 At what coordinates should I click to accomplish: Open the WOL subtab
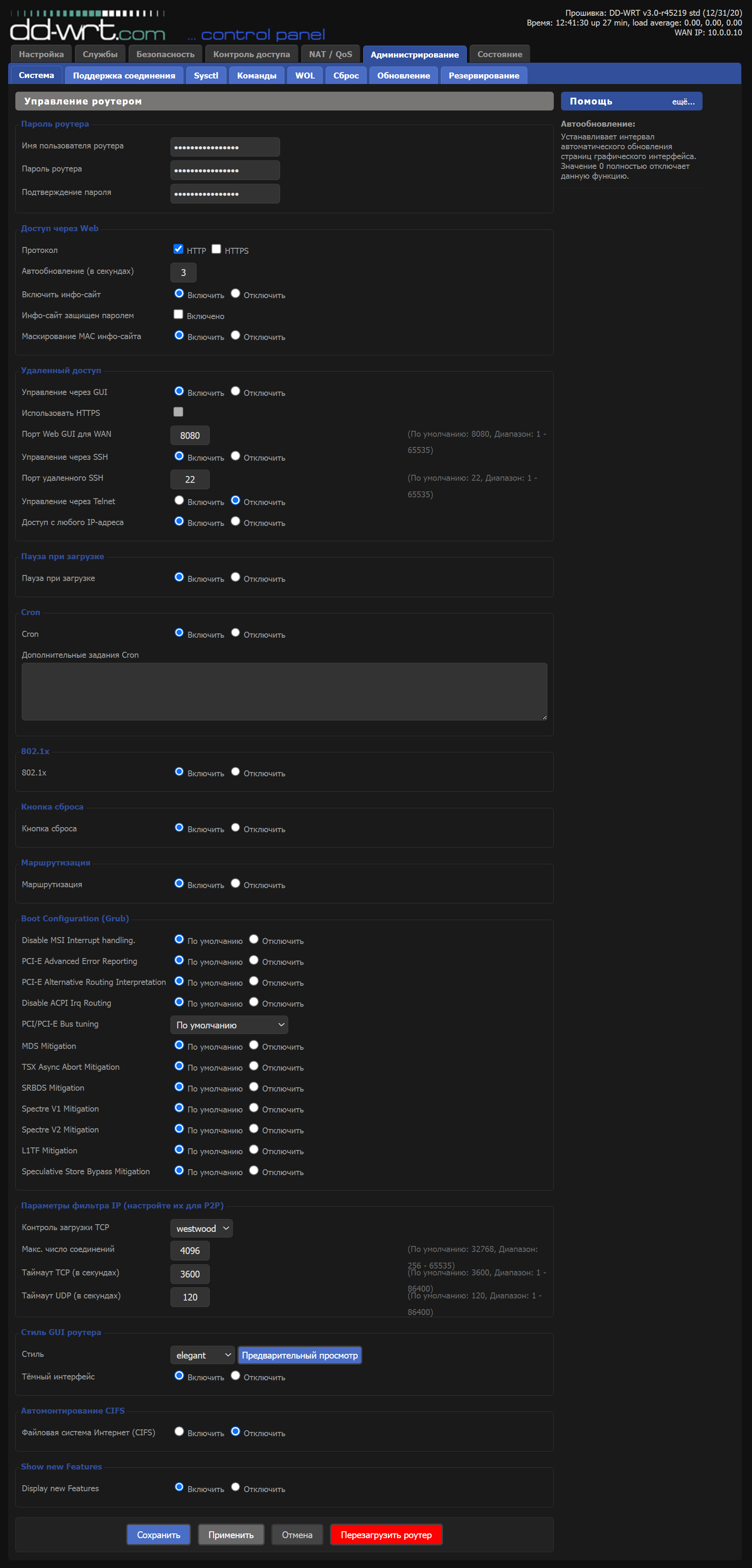click(x=305, y=75)
